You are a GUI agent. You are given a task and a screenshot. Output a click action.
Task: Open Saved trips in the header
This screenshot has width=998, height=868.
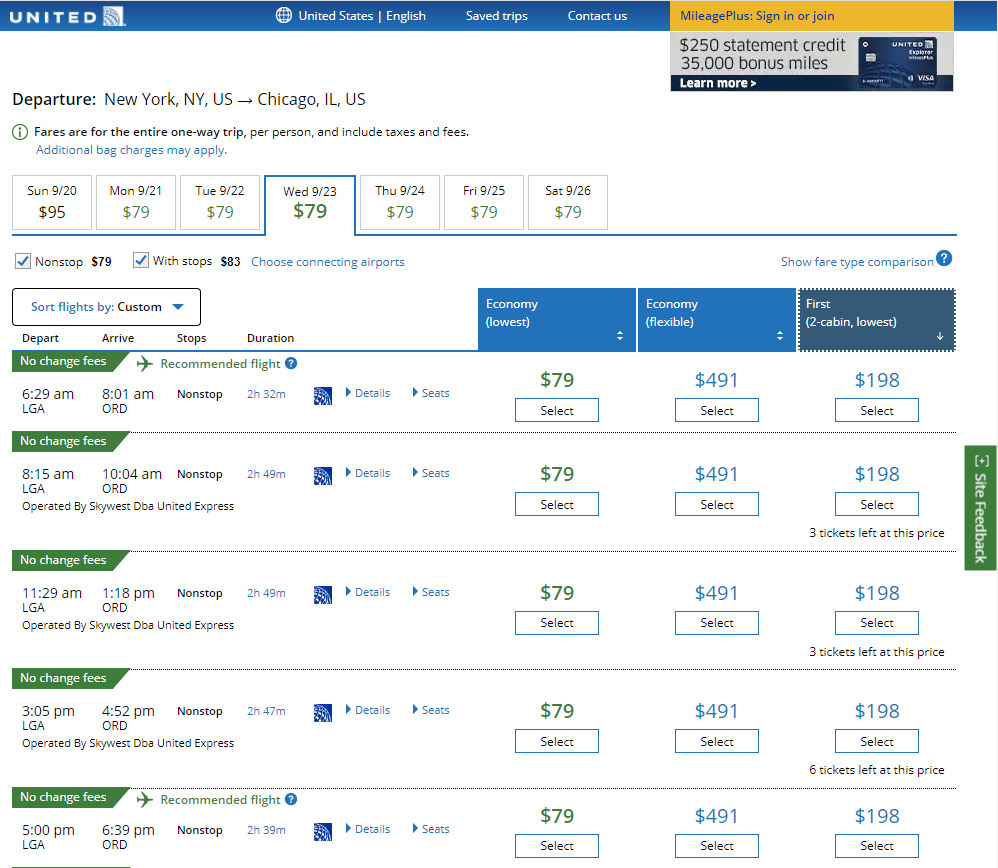496,16
